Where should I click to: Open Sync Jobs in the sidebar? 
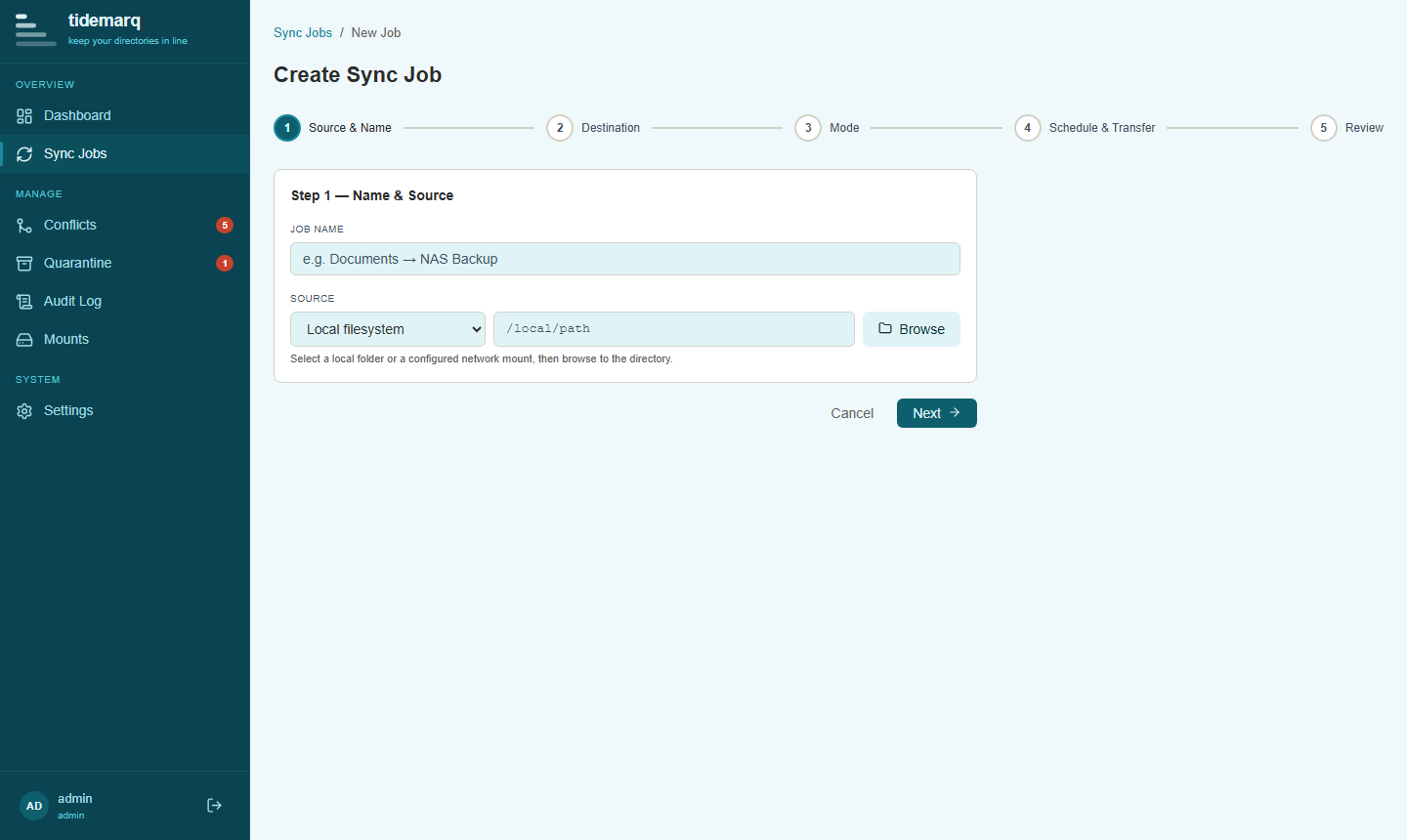pos(125,153)
